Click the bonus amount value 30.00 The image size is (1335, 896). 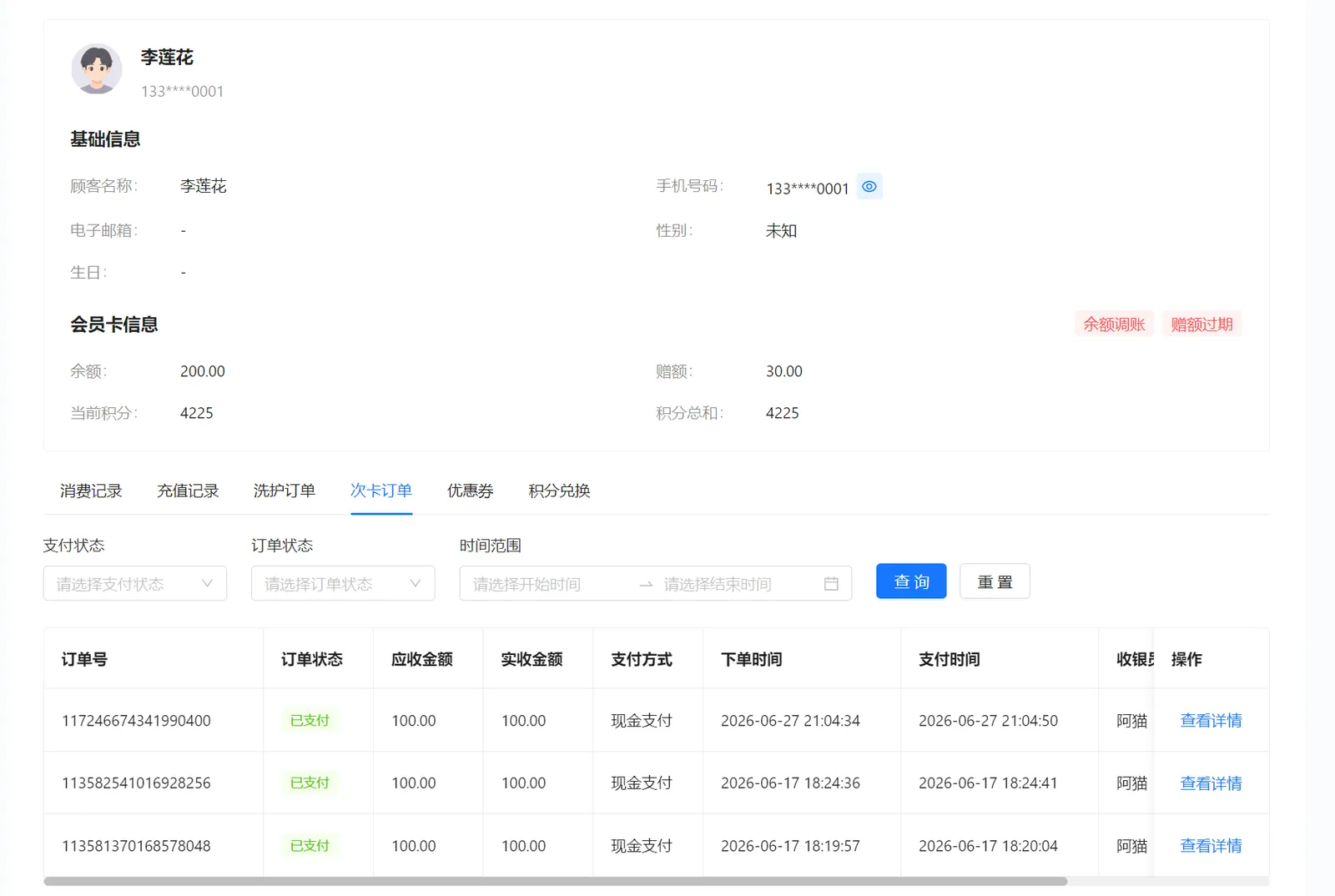coord(784,371)
